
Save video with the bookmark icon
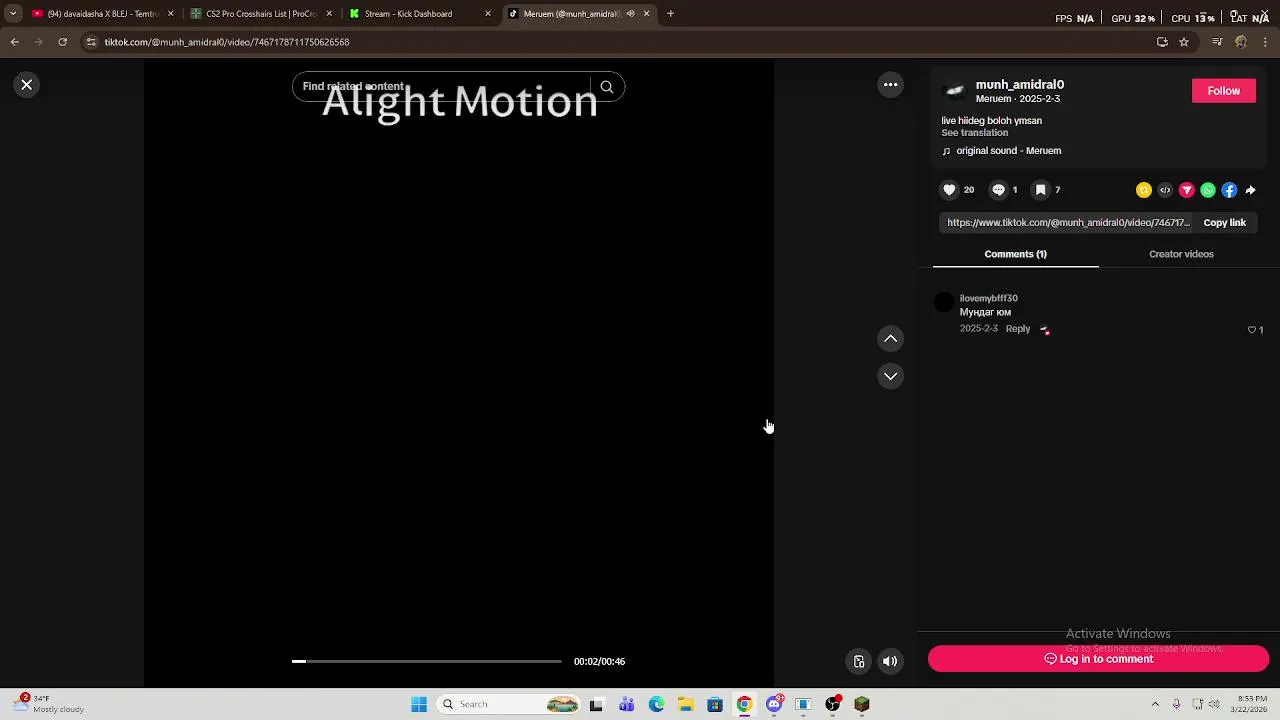[1040, 190]
